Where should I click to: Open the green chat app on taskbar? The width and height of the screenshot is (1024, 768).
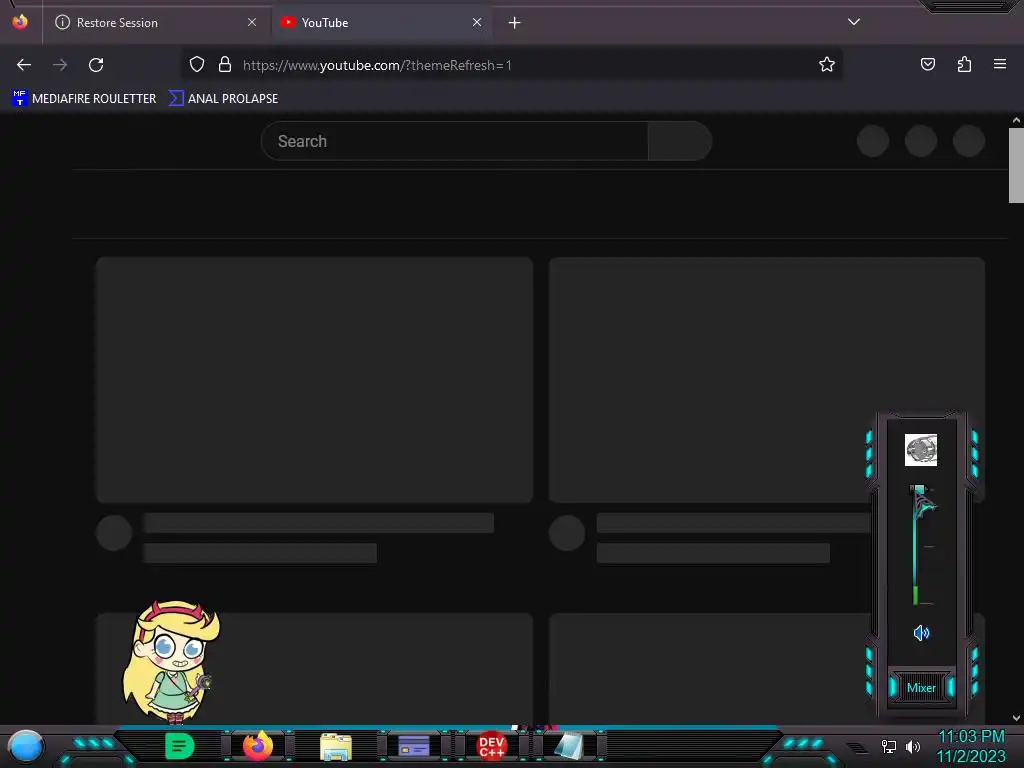pyautogui.click(x=179, y=746)
